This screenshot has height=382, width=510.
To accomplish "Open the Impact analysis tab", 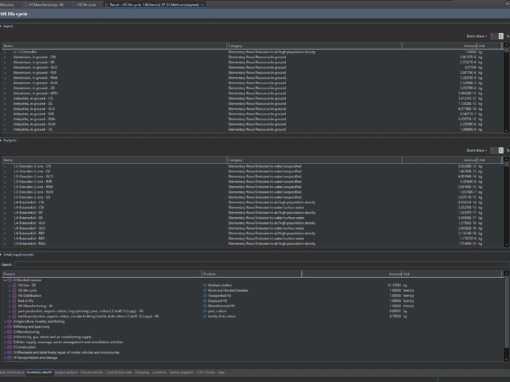I will click(66, 372).
